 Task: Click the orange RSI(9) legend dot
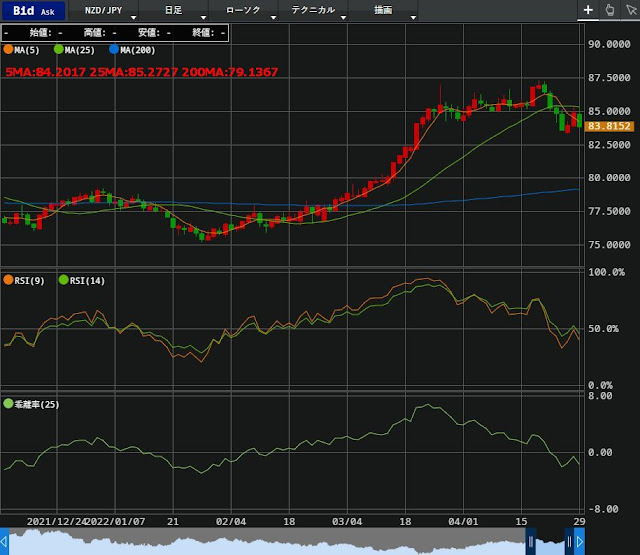point(8,280)
